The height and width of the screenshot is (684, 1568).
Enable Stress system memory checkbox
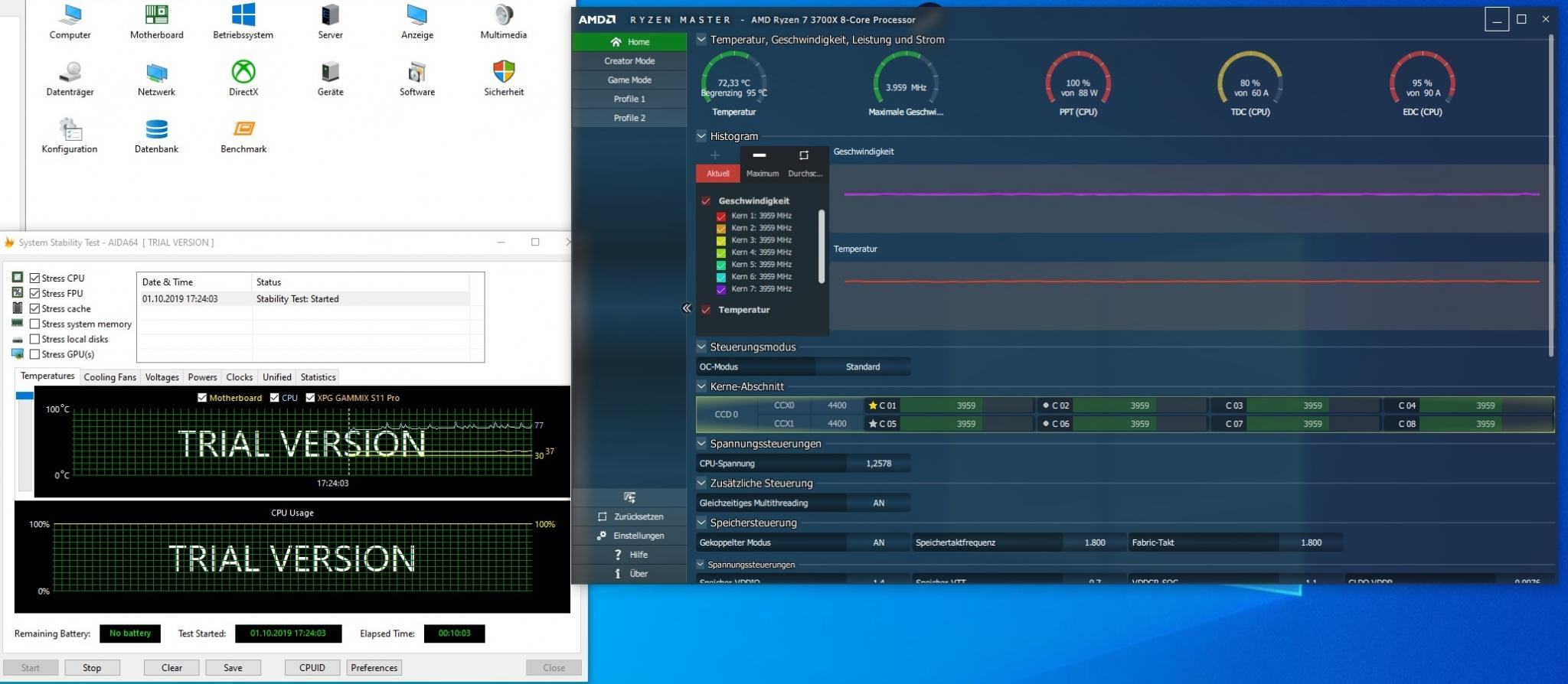(x=34, y=324)
